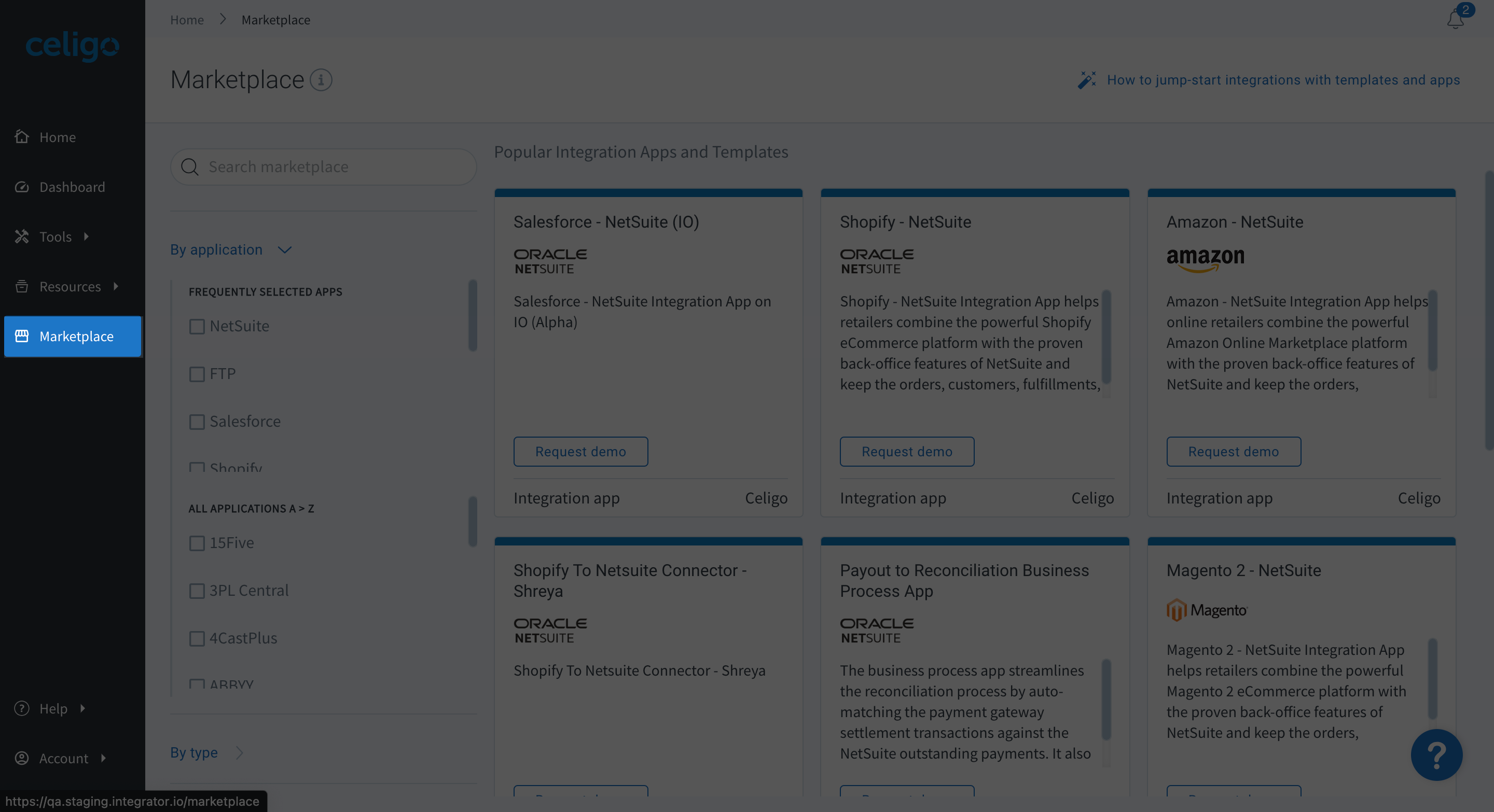Click the Resources icon in sidebar
1494x812 pixels.
pos(22,286)
